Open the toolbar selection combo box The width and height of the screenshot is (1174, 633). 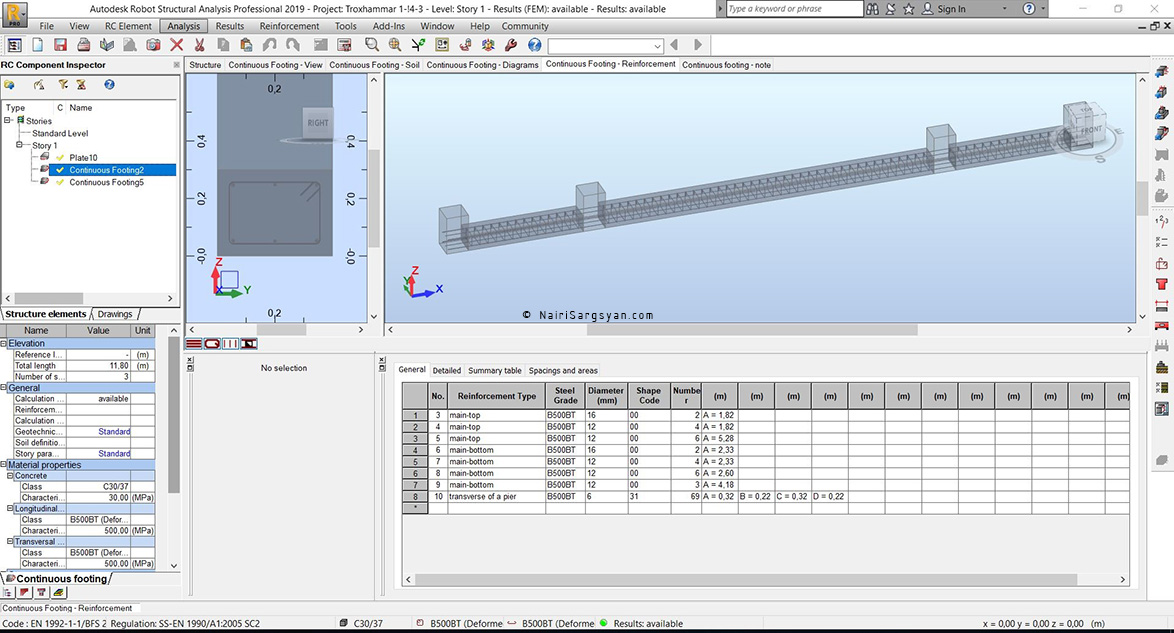click(x=606, y=46)
